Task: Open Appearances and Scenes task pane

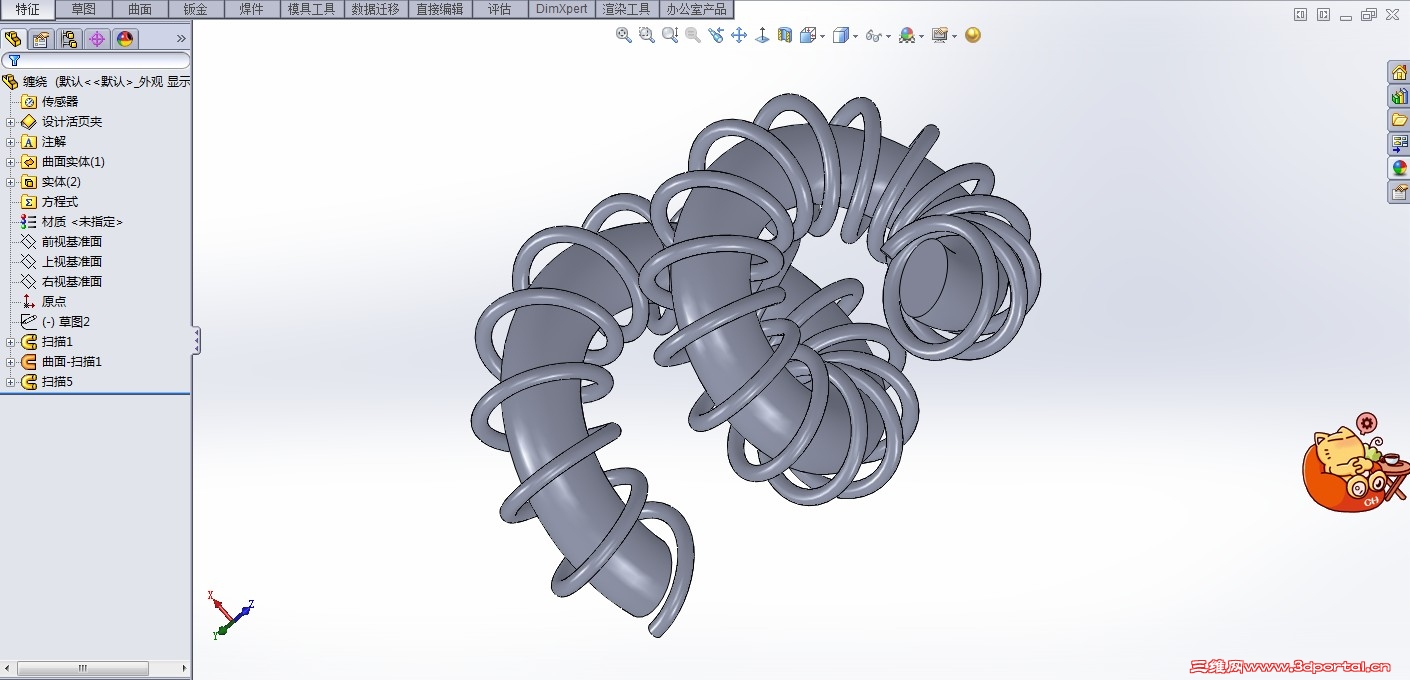Action: point(1399,168)
